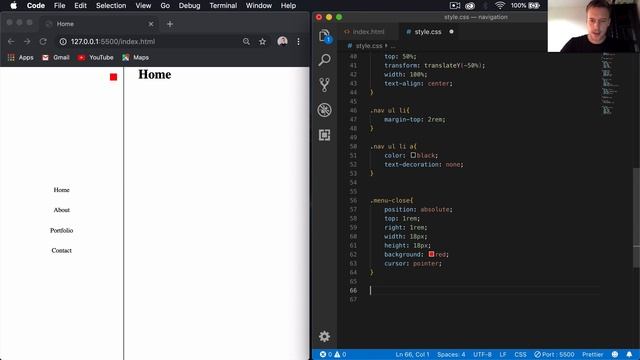Open the Code application menu

click(36, 6)
